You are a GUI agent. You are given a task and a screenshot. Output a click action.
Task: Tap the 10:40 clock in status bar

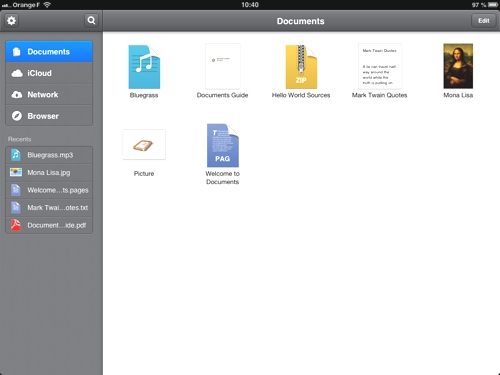pyautogui.click(x=250, y=5)
